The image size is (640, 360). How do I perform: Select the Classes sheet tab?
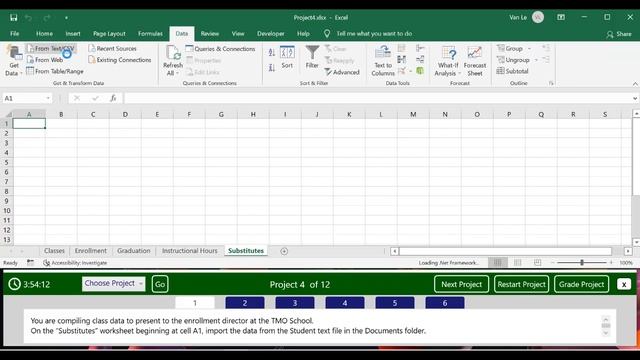click(x=54, y=251)
